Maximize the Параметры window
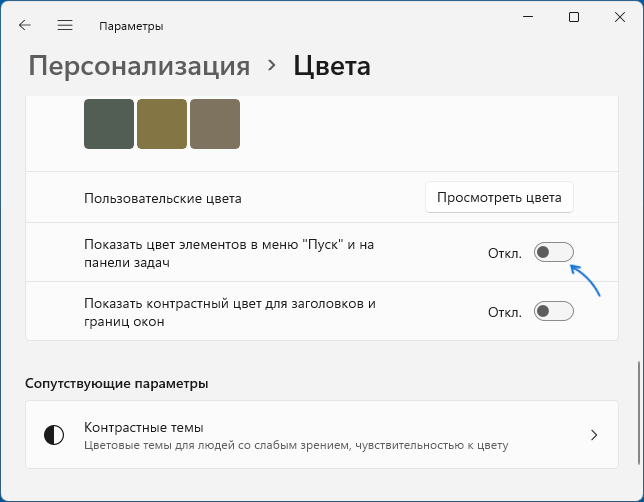This screenshot has height=502, width=644. click(574, 17)
